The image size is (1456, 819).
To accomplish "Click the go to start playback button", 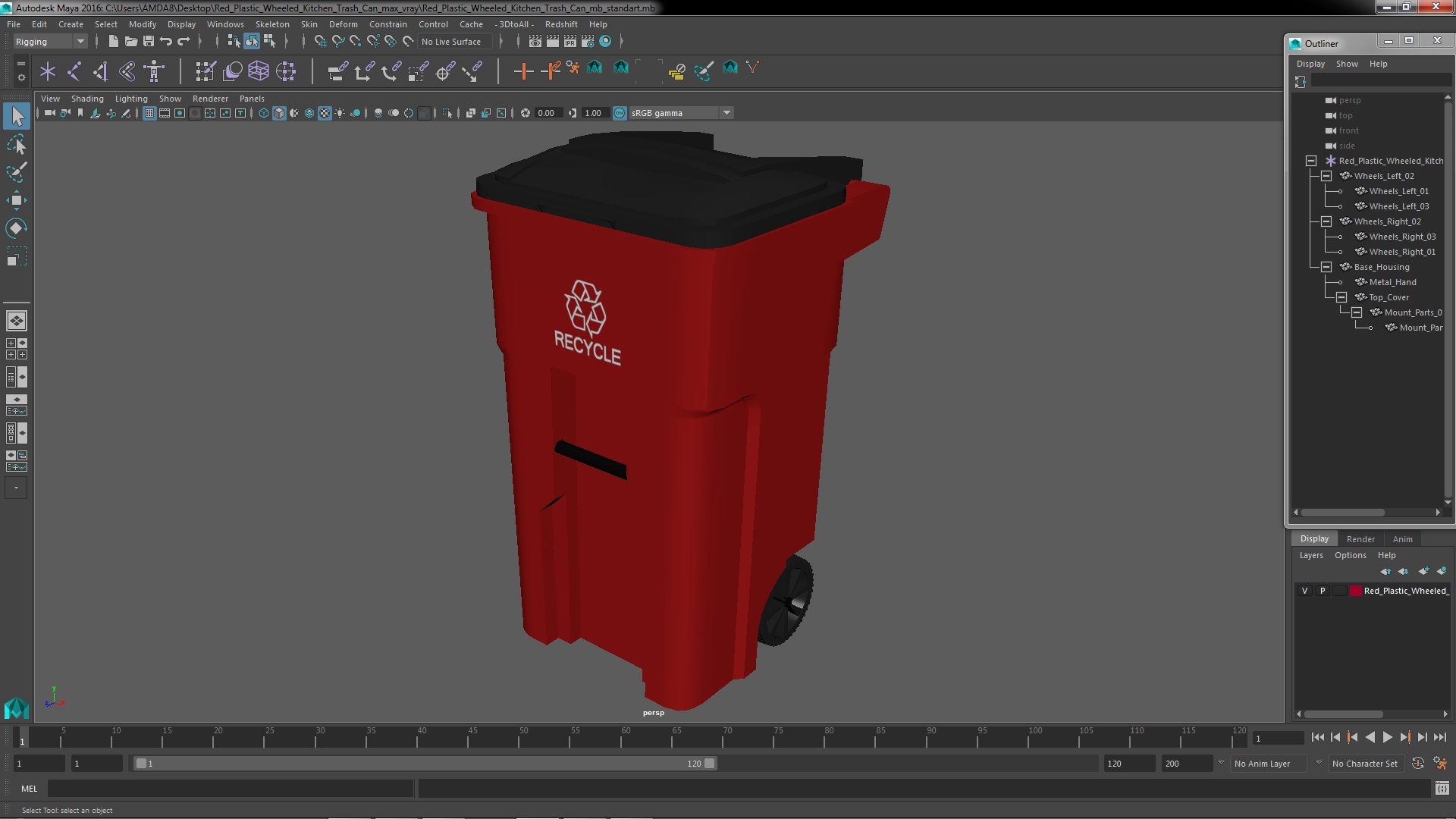I will point(1317,737).
